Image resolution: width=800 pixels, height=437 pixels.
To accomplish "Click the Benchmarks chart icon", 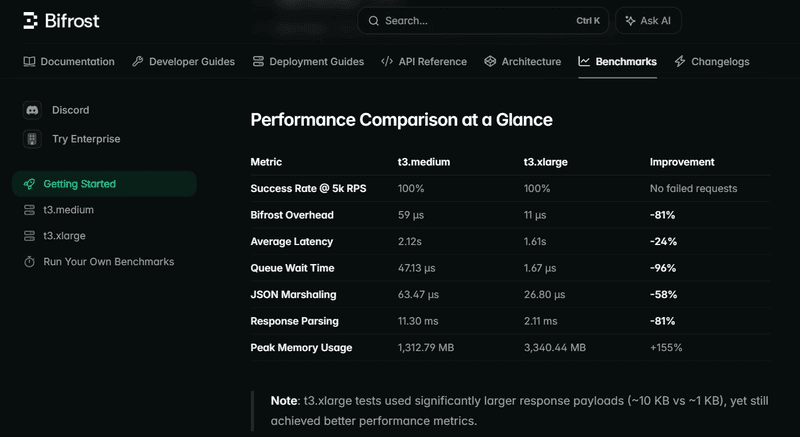I will (584, 62).
